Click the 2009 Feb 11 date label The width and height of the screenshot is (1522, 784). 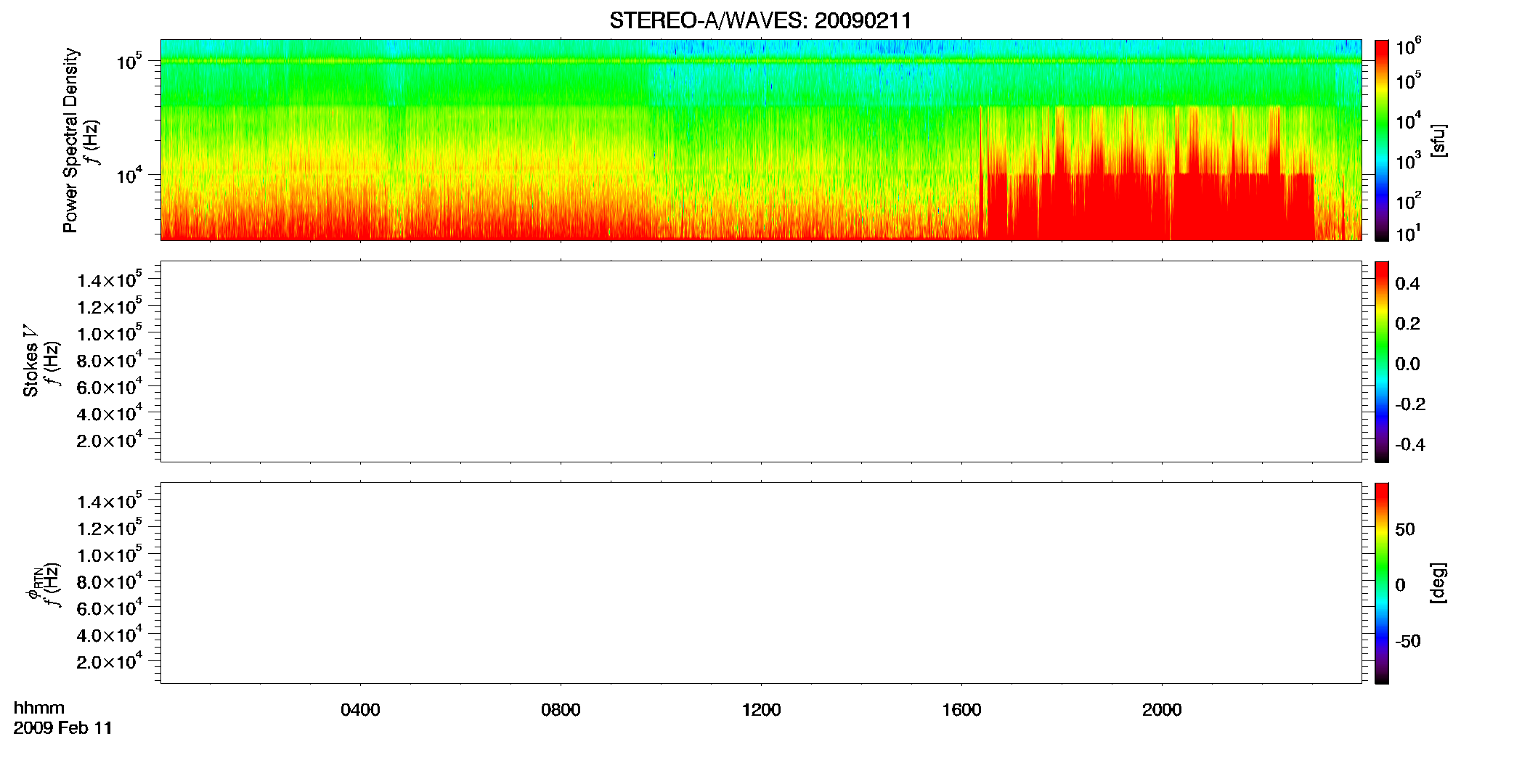click(63, 727)
